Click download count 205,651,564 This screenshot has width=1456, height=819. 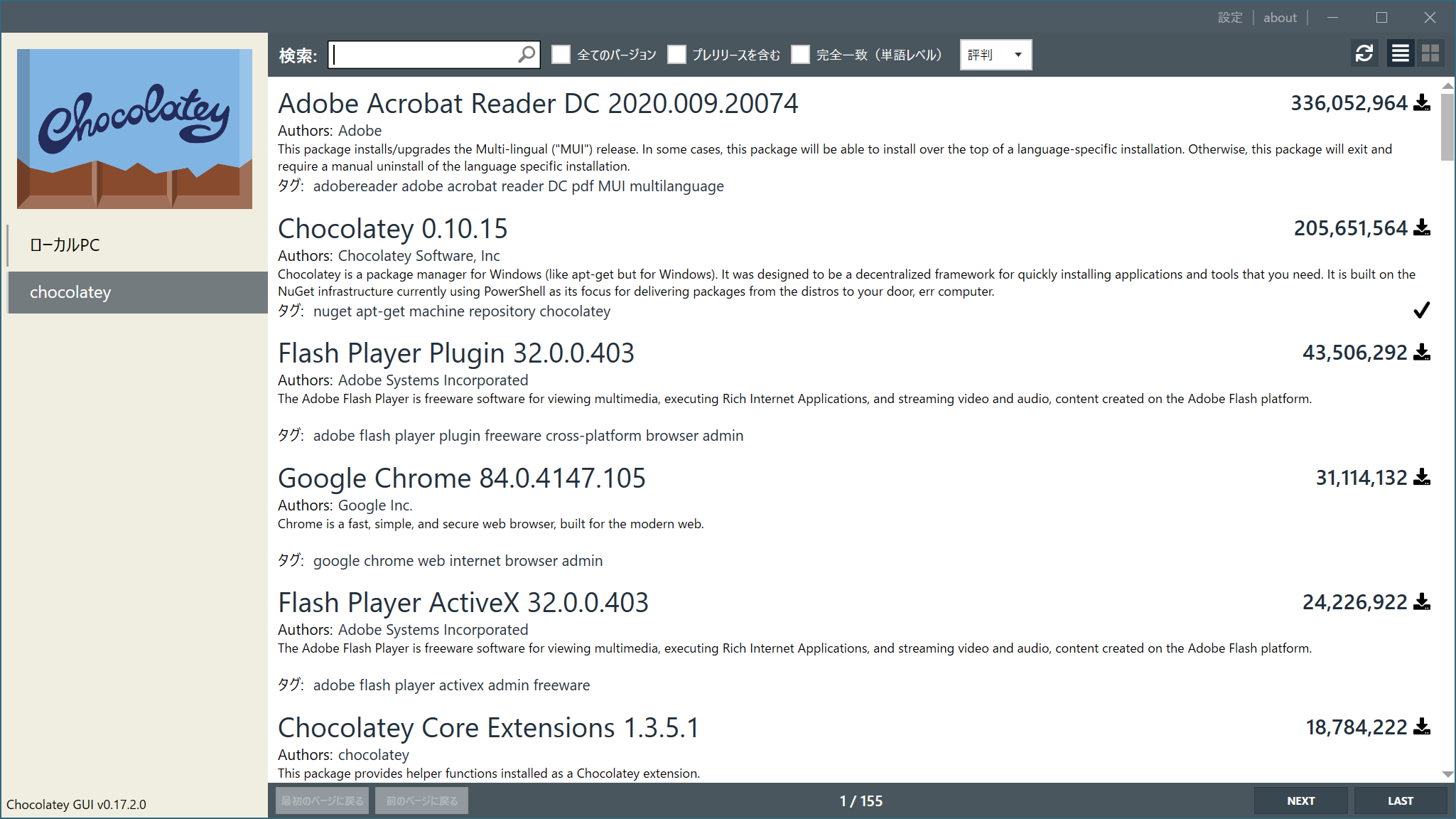1350,228
